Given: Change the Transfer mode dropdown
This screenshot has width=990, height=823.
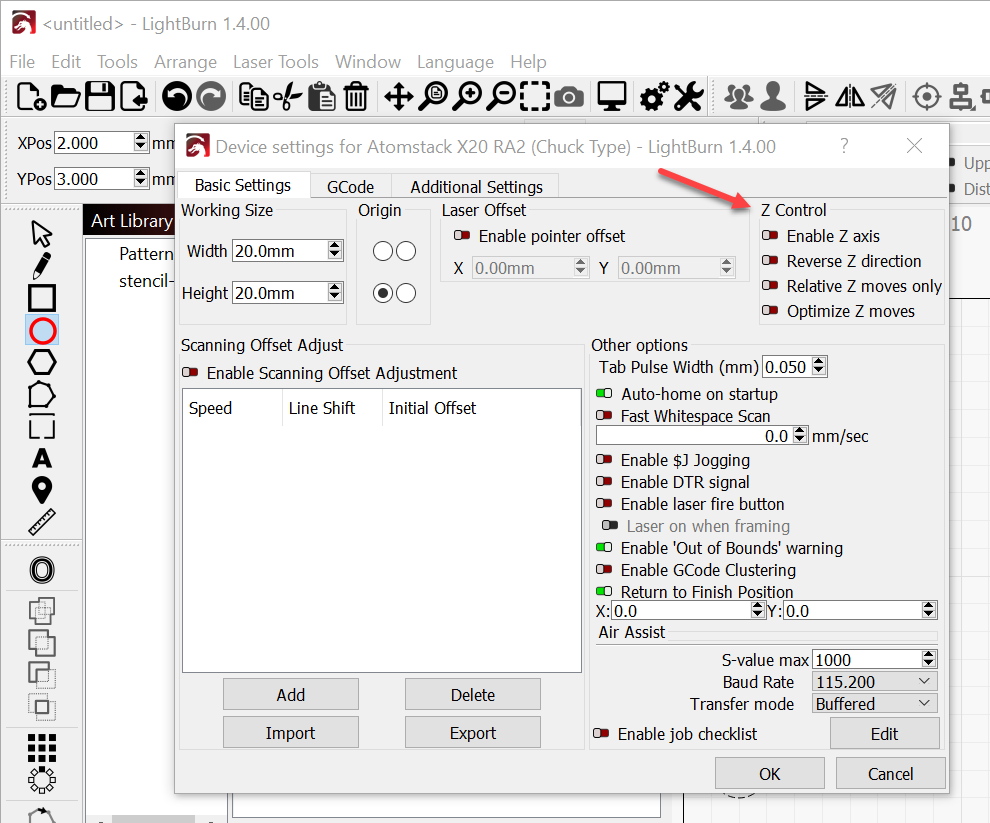Looking at the screenshot, I should click(x=873, y=703).
